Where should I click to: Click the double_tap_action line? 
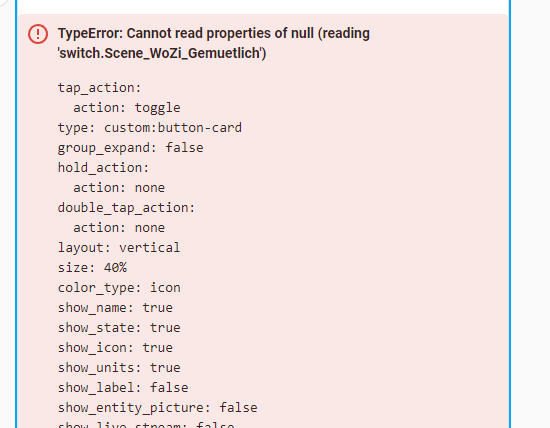(x=126, y=208)
